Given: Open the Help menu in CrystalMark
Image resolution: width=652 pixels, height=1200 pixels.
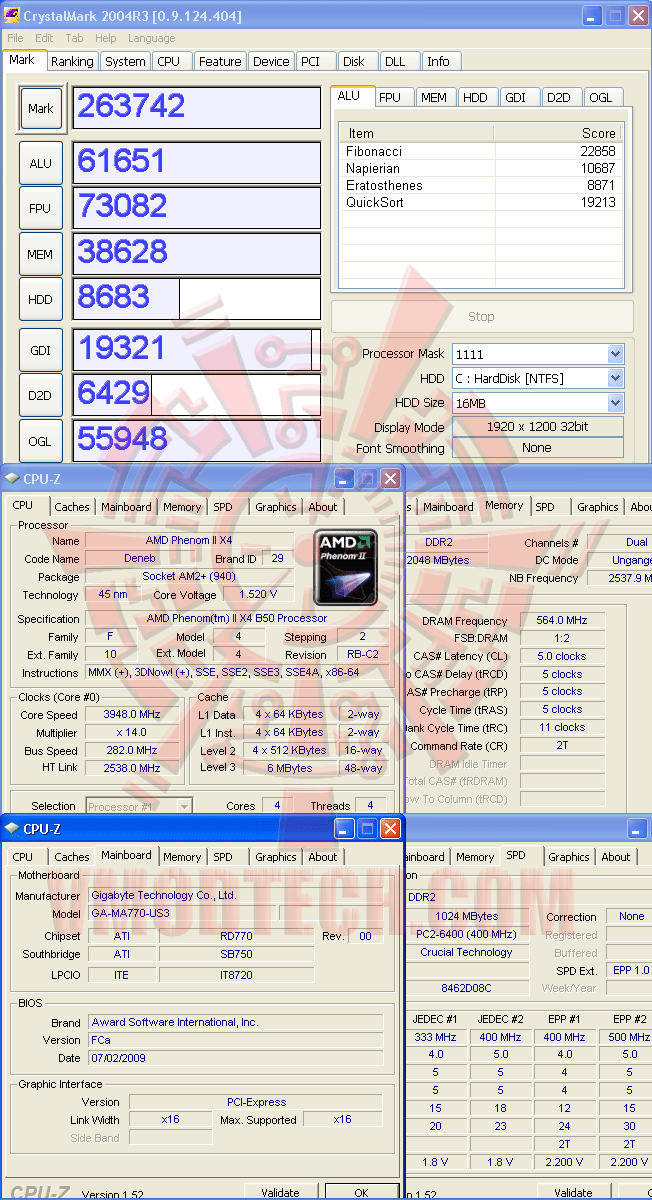Looking at the screenshot, I should click(106, 38).
